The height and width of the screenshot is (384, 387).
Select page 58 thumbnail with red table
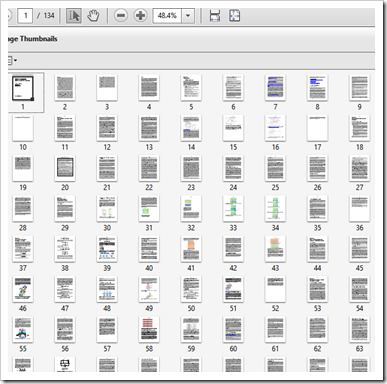(x=149, y=330)
